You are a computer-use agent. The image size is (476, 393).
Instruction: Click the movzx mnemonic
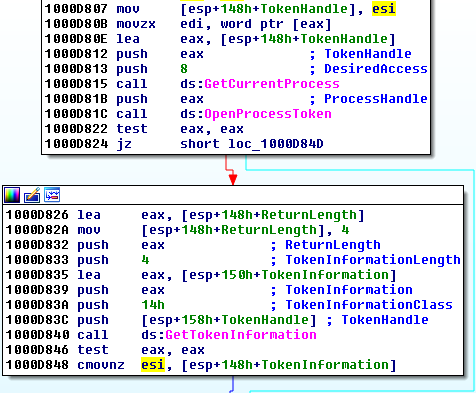tap(136, 24)
